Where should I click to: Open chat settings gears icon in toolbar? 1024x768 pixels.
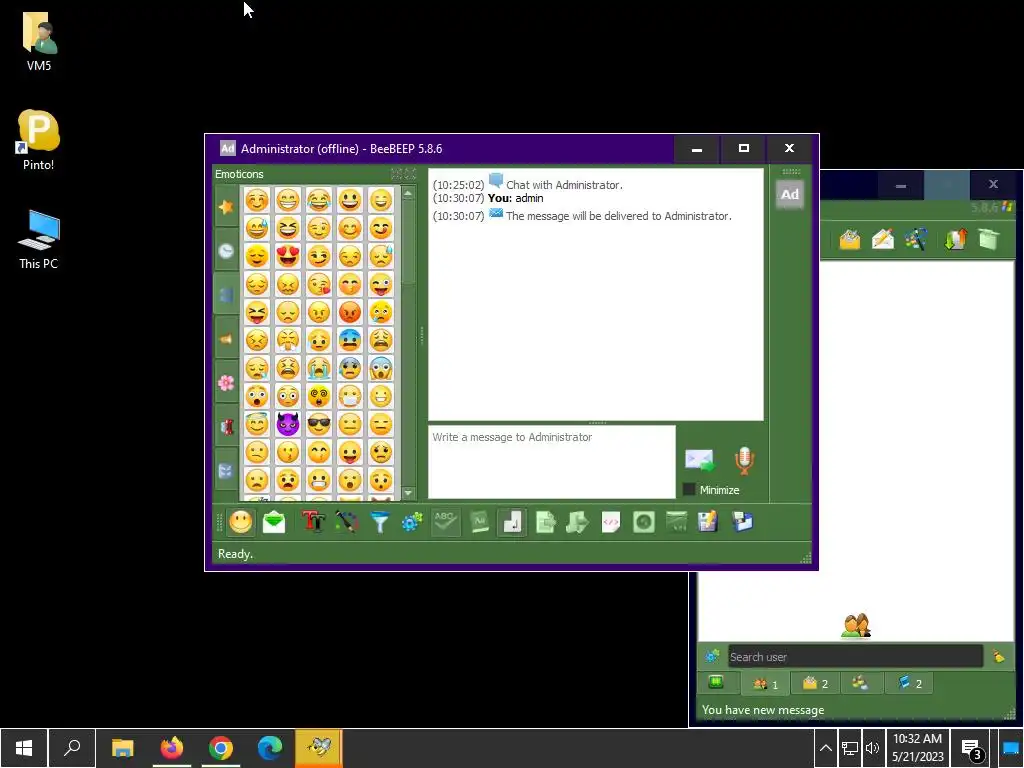[x=412, y=522]
